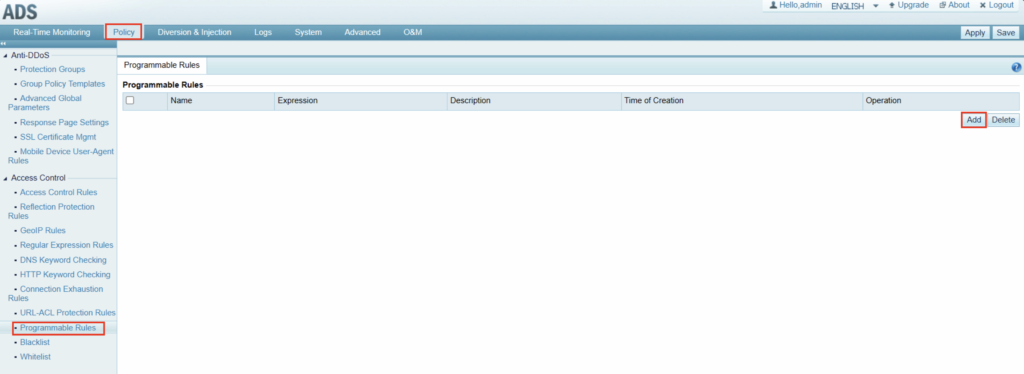Screen dimensions: 1024x374
Task: Open URL-ACL Protection Rules
Action: [68, 313]
